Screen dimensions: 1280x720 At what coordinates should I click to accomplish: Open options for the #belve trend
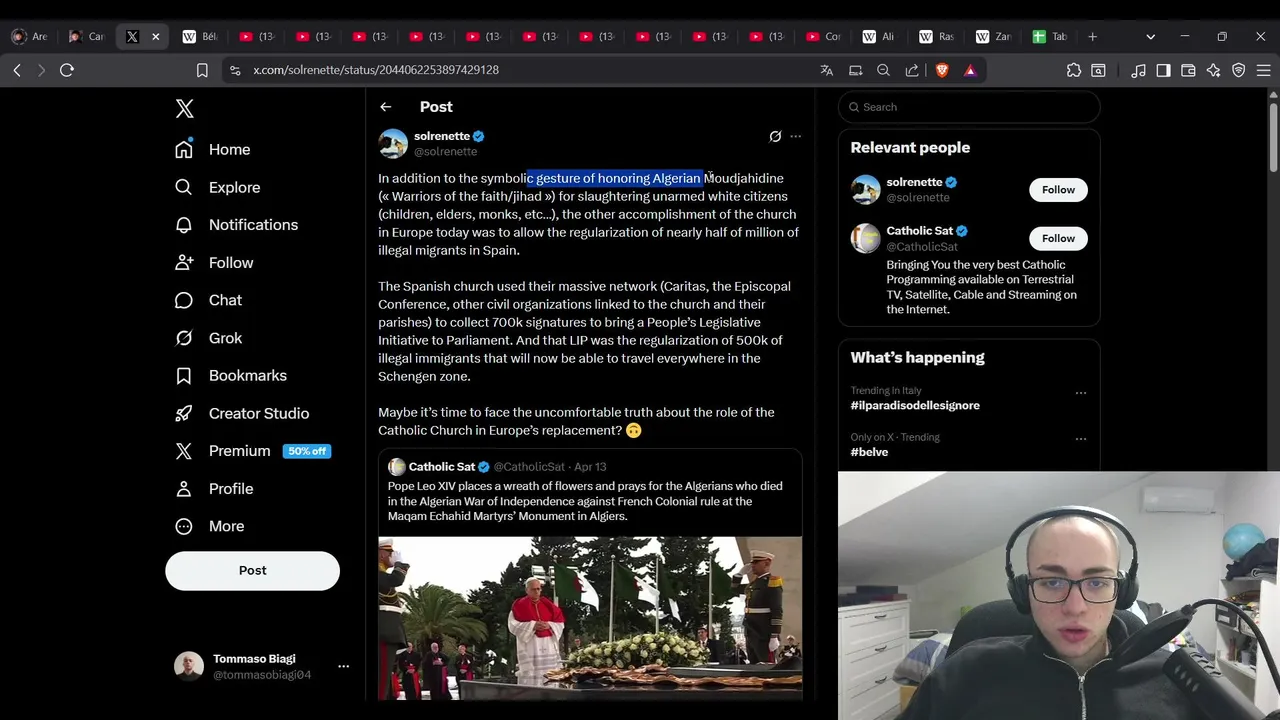point(1080,439)
